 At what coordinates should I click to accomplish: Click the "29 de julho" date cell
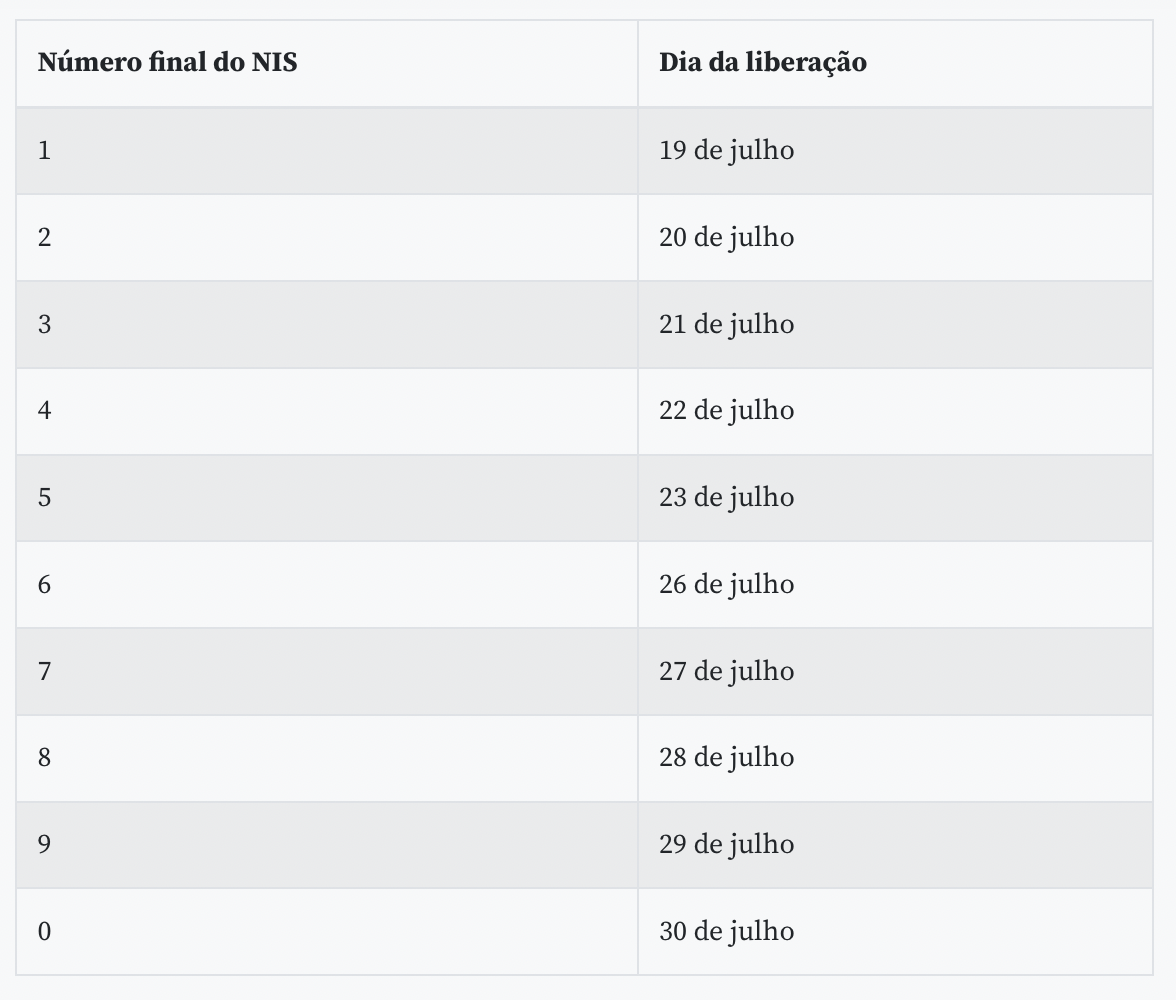tap(727, 845)
